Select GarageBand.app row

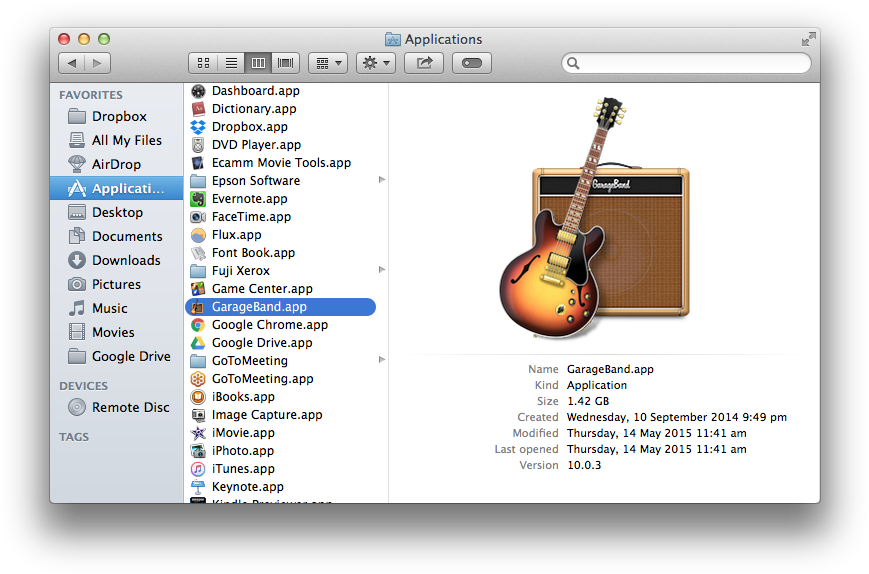[280, 307]
